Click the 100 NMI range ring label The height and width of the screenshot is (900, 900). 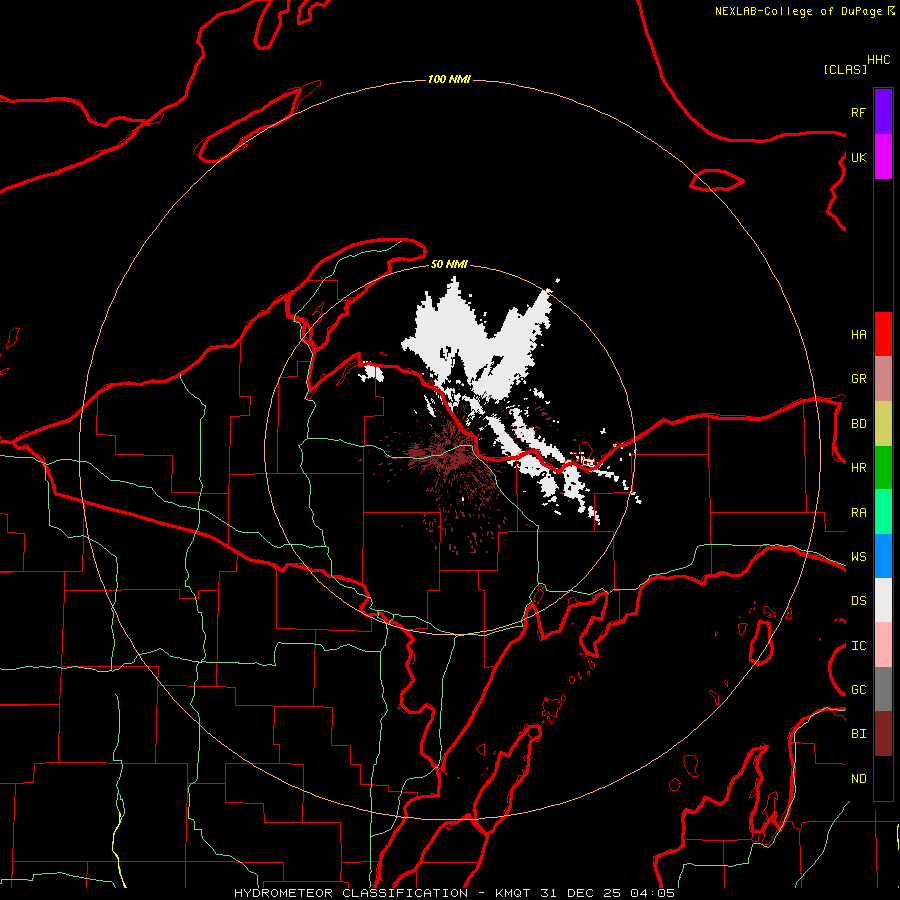pyautogui.click(x=449, y=79)
